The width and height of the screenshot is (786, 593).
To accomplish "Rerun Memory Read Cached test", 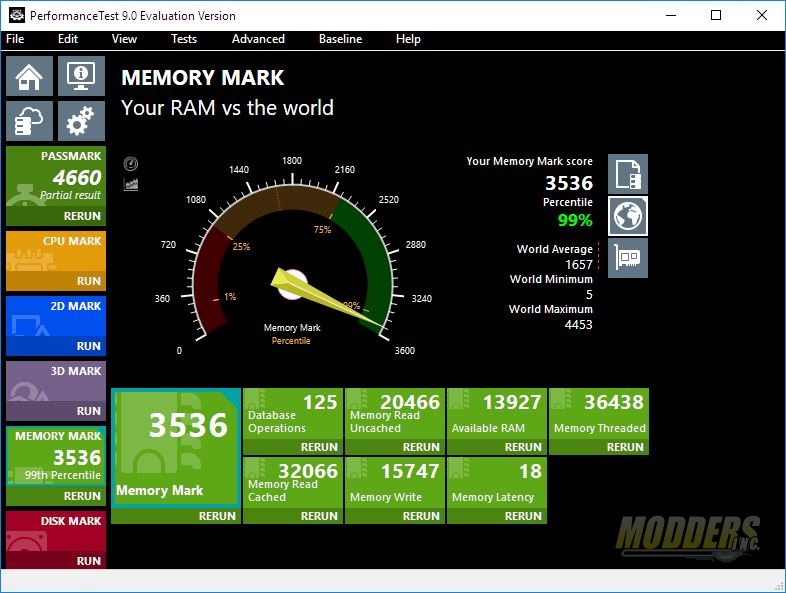I will tap(319, 516).
